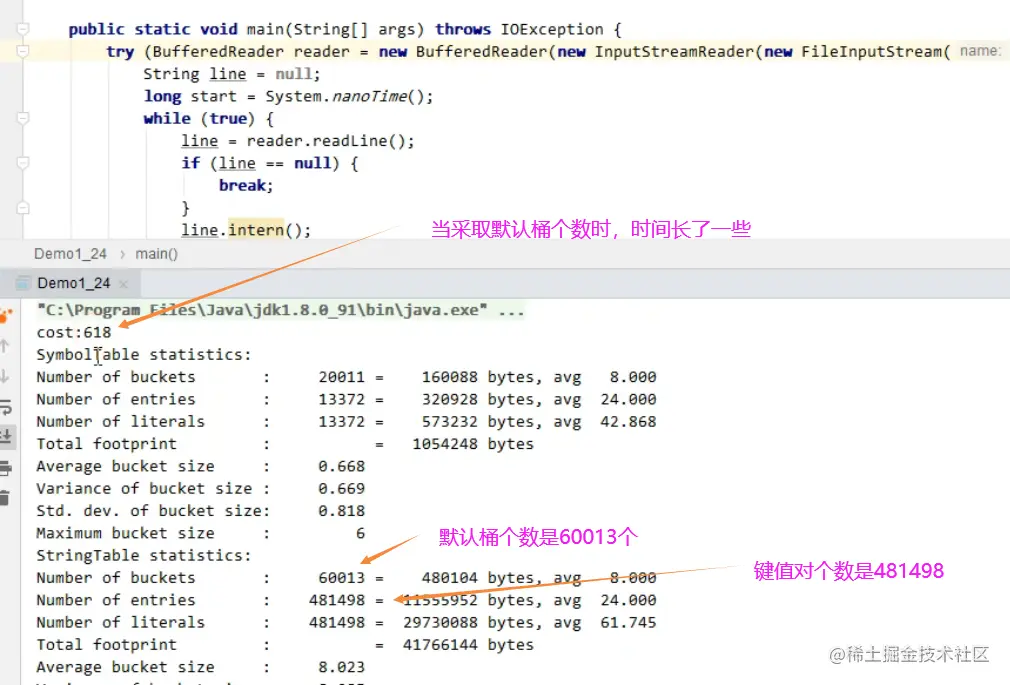Click the 'Maximum bucket size' label
This screenshot has height=685, width=1010.
(125, 534)
